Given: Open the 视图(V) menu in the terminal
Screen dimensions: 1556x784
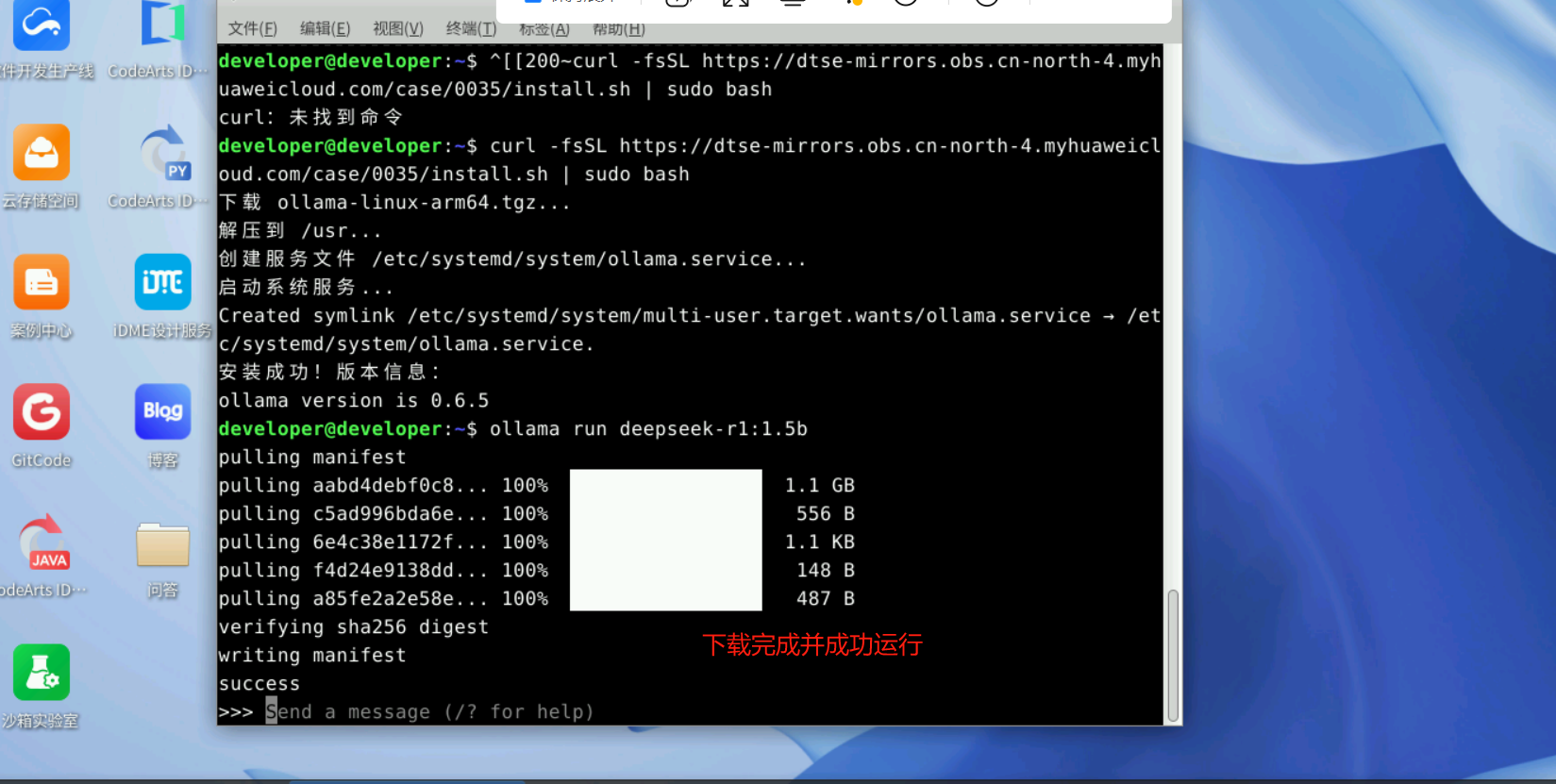Looking at the screenshot, I should tap(398, 28).
